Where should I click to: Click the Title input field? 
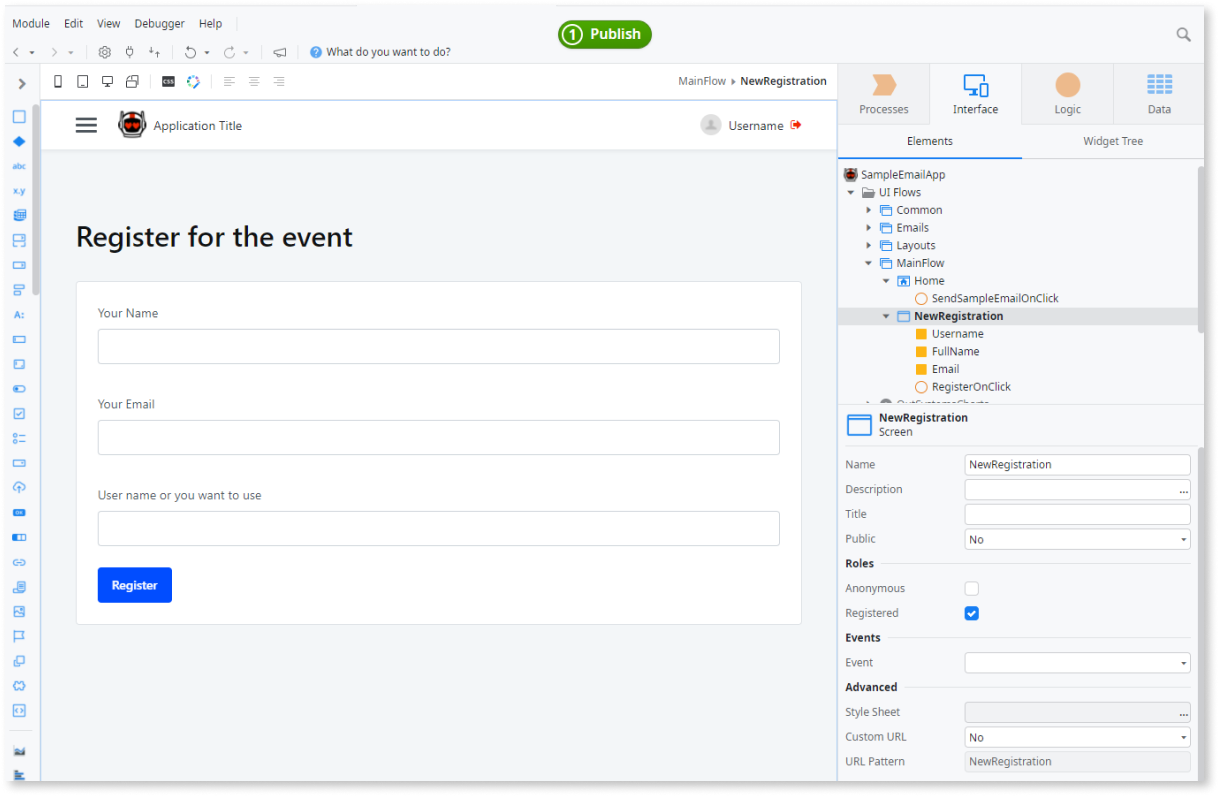coord(1076,513)
